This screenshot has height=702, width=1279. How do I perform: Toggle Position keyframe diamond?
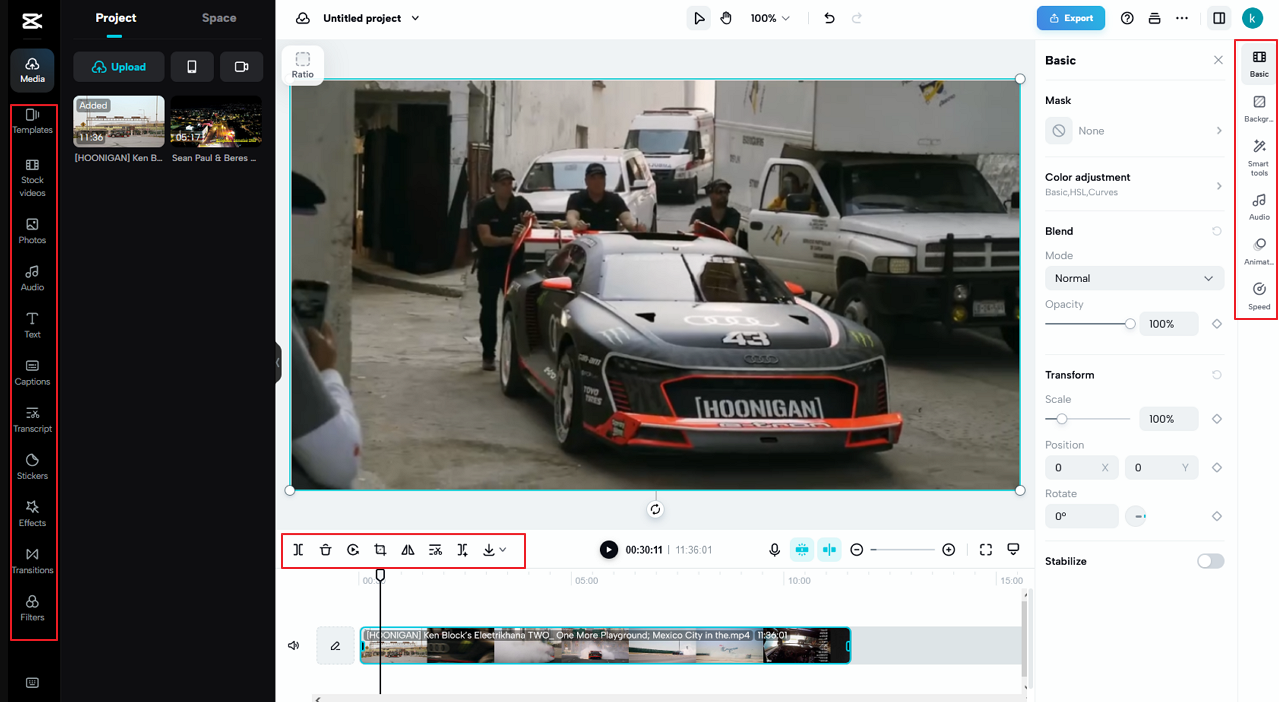click(1217, 468)
